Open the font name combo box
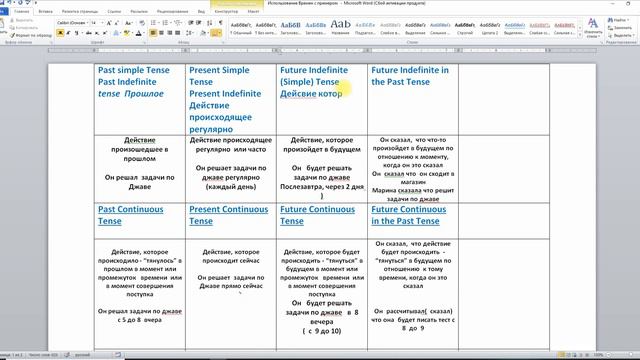This screenshot has width=640, height=360. point(72,23)
